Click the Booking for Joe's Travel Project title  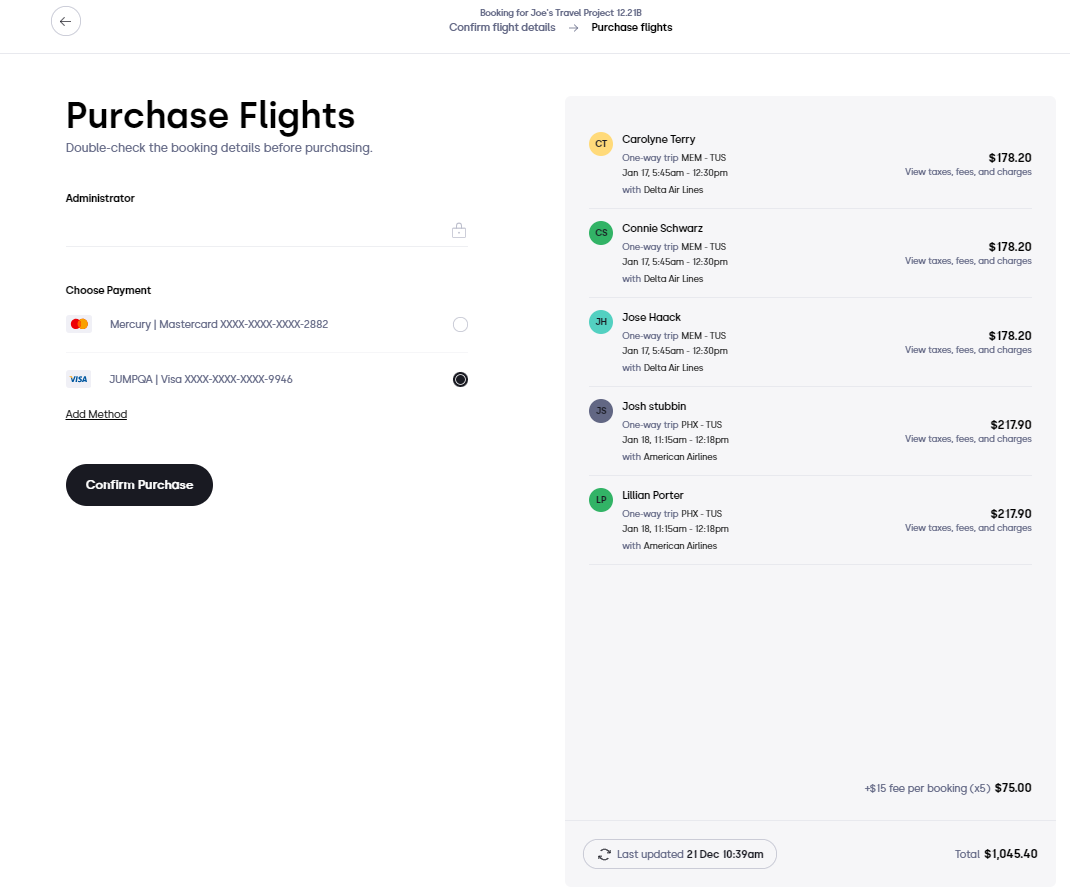point(560,13)
